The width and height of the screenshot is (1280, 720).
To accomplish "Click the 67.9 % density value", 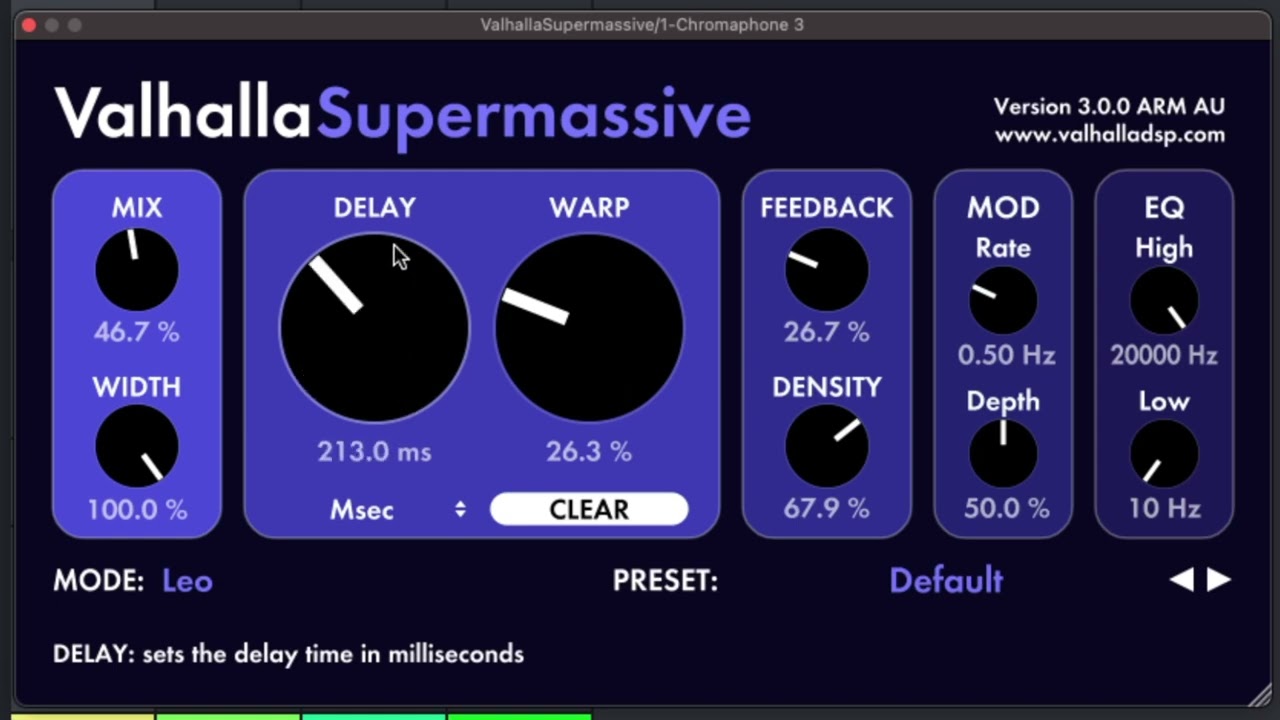I will pos(826,508).
